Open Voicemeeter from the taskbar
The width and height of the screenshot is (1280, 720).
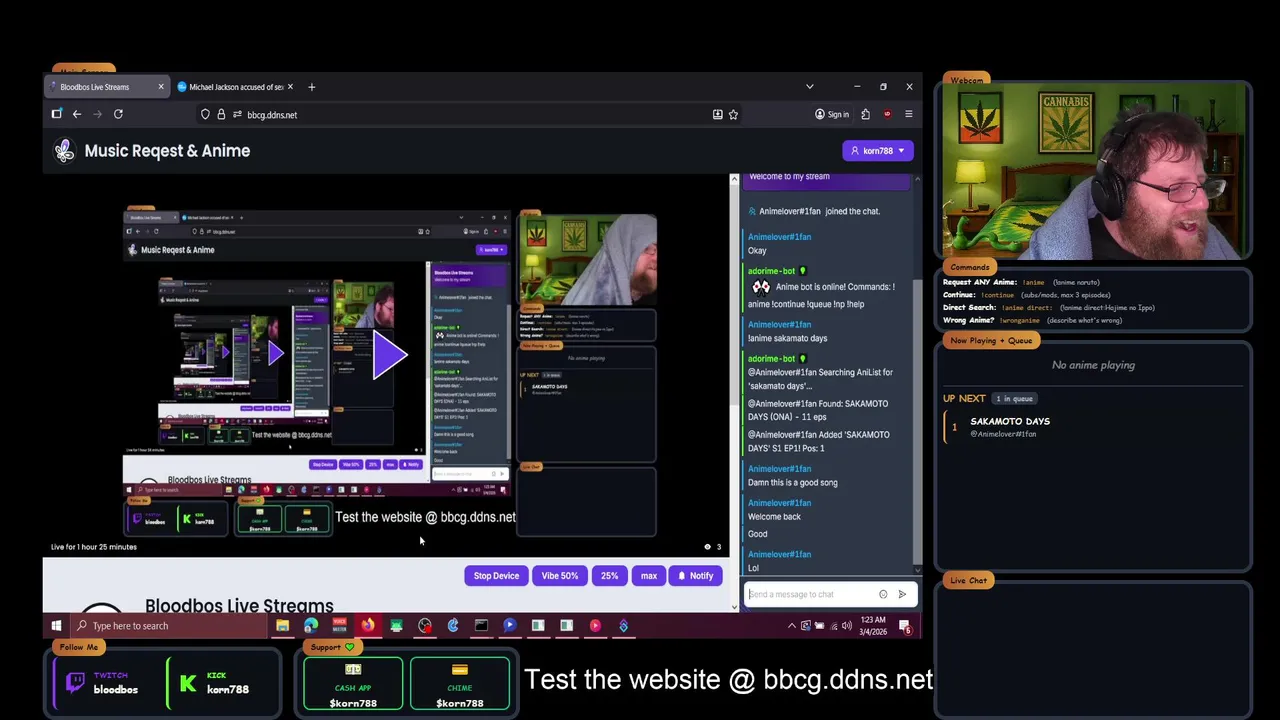(x=339, y=626)
